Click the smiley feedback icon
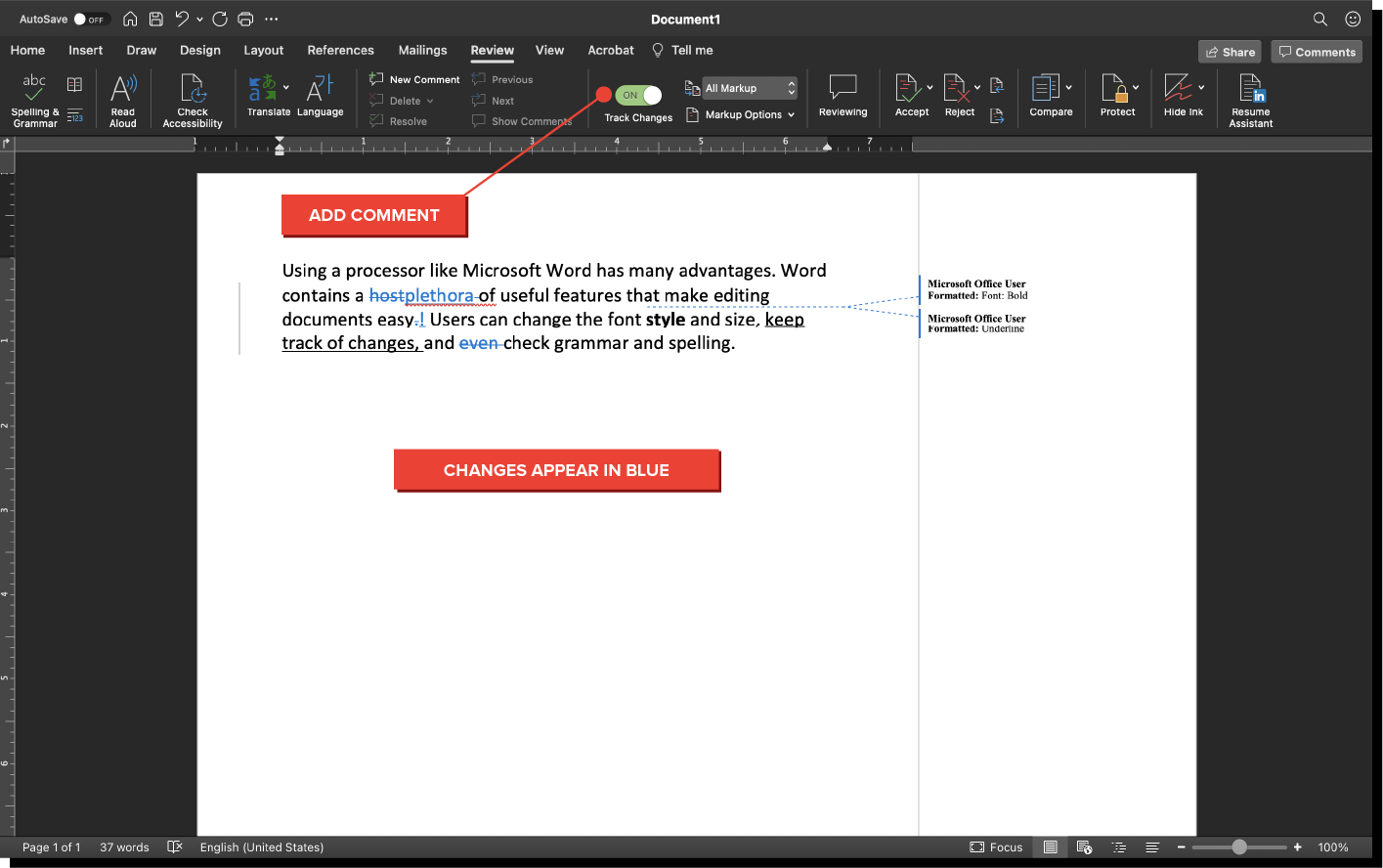Screen dimensions: 1383x868 tap(1353, 19)
